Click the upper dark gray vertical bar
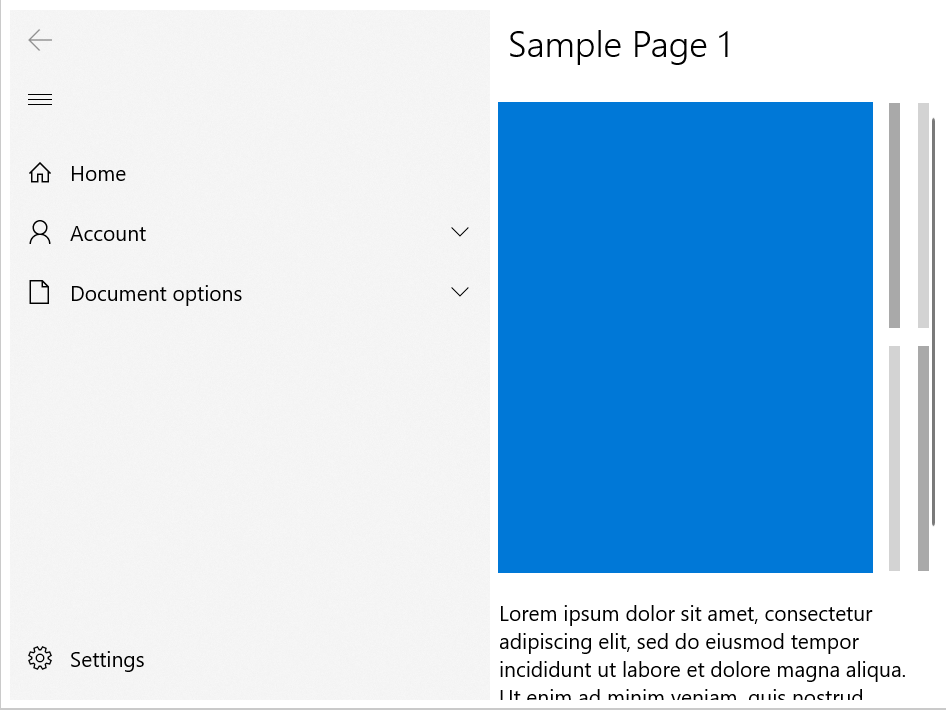Viewport: 946px width, 710px height. pos(894,215)
